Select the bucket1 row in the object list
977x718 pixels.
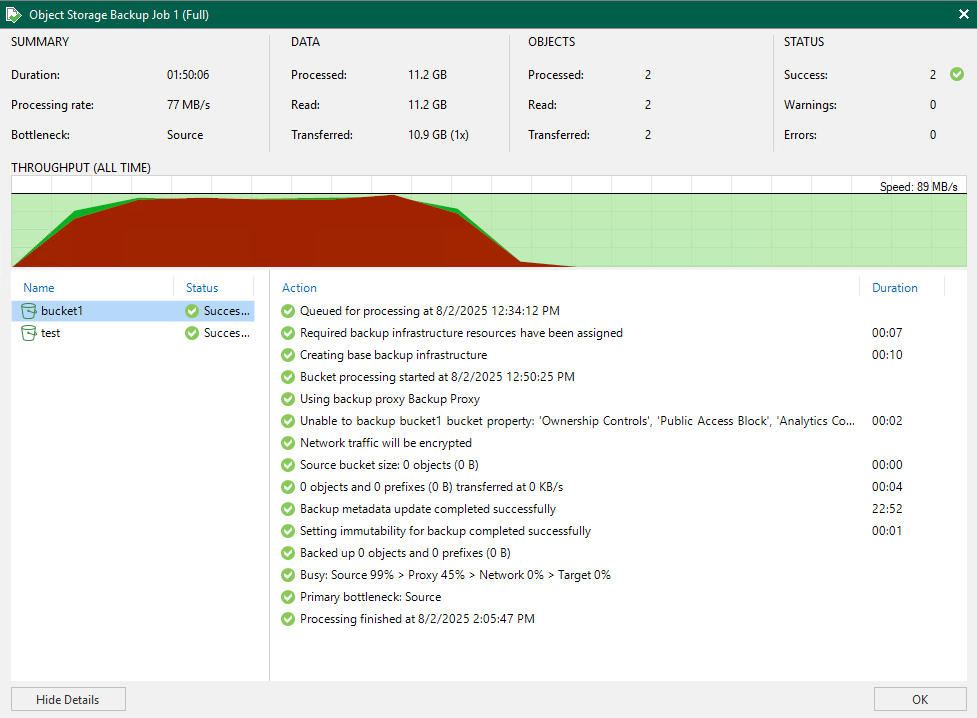133,310
